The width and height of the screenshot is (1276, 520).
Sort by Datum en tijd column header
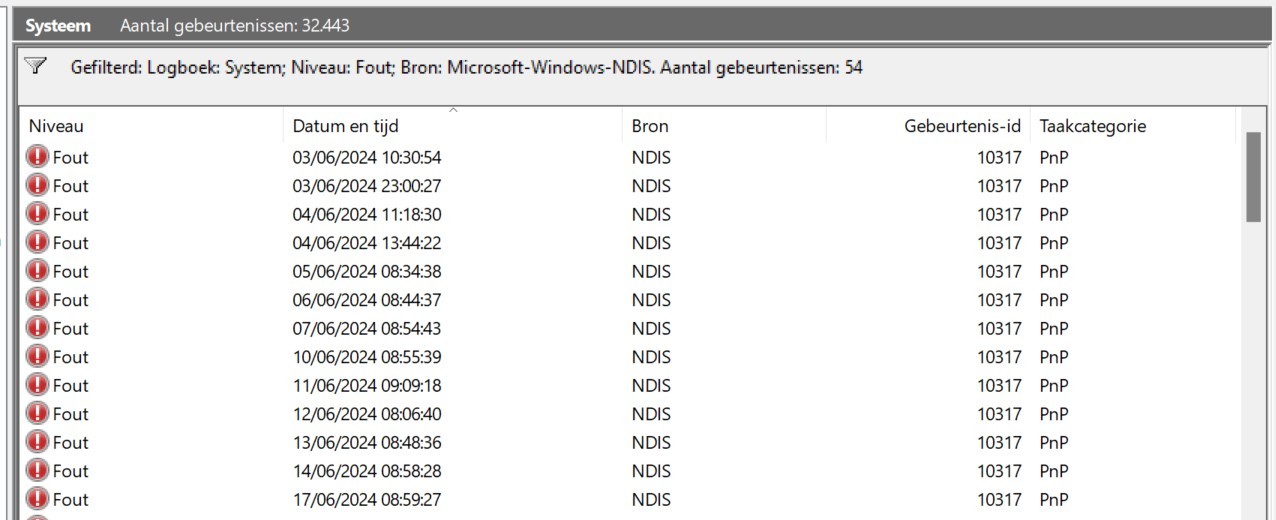[453, 126]
